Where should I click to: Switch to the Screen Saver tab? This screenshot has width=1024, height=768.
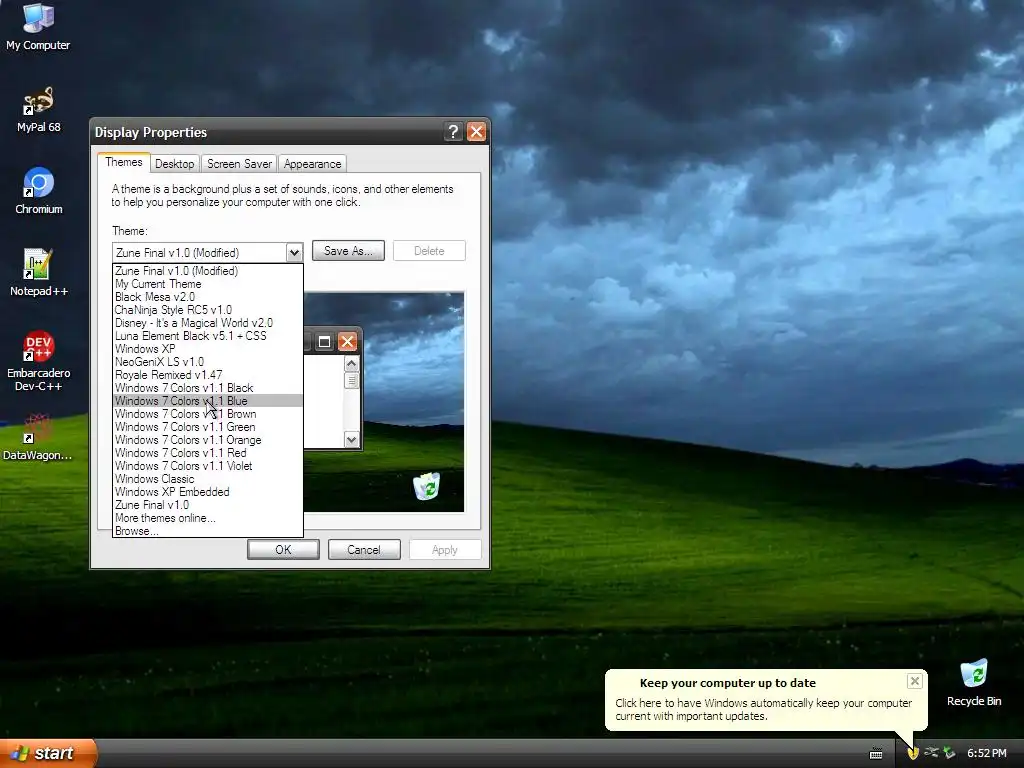[x=239, y=164]
